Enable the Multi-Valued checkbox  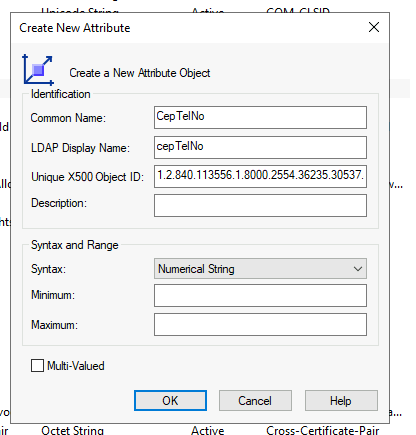(37, 365)
